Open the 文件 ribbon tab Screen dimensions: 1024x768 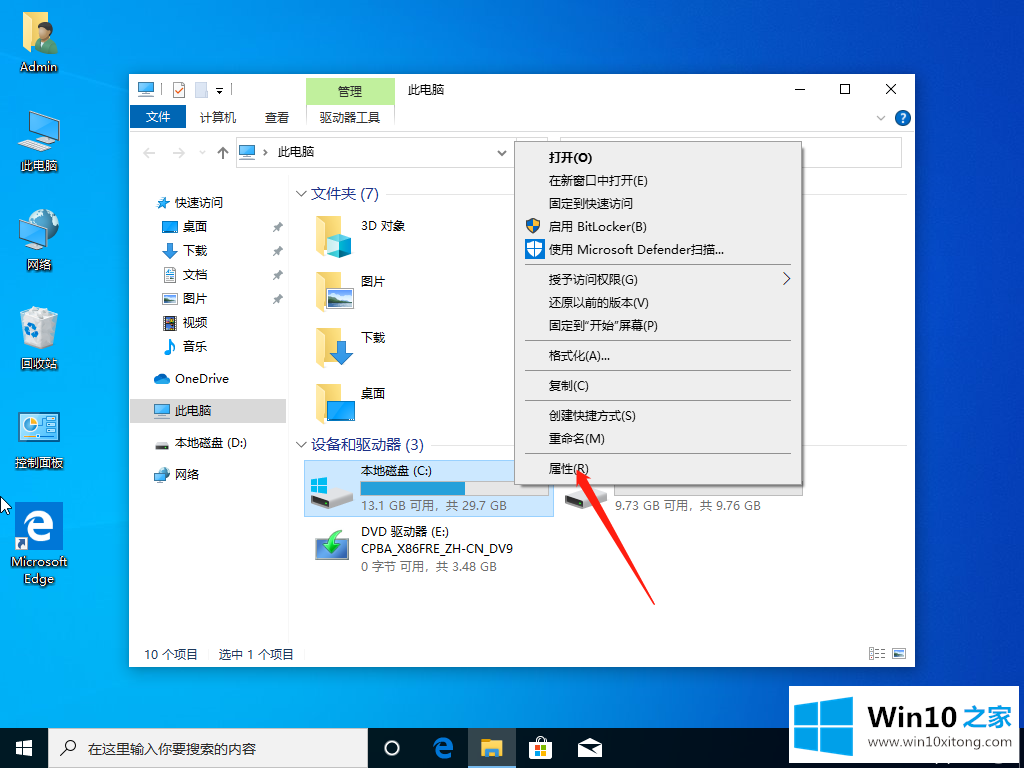pos(158,117)
